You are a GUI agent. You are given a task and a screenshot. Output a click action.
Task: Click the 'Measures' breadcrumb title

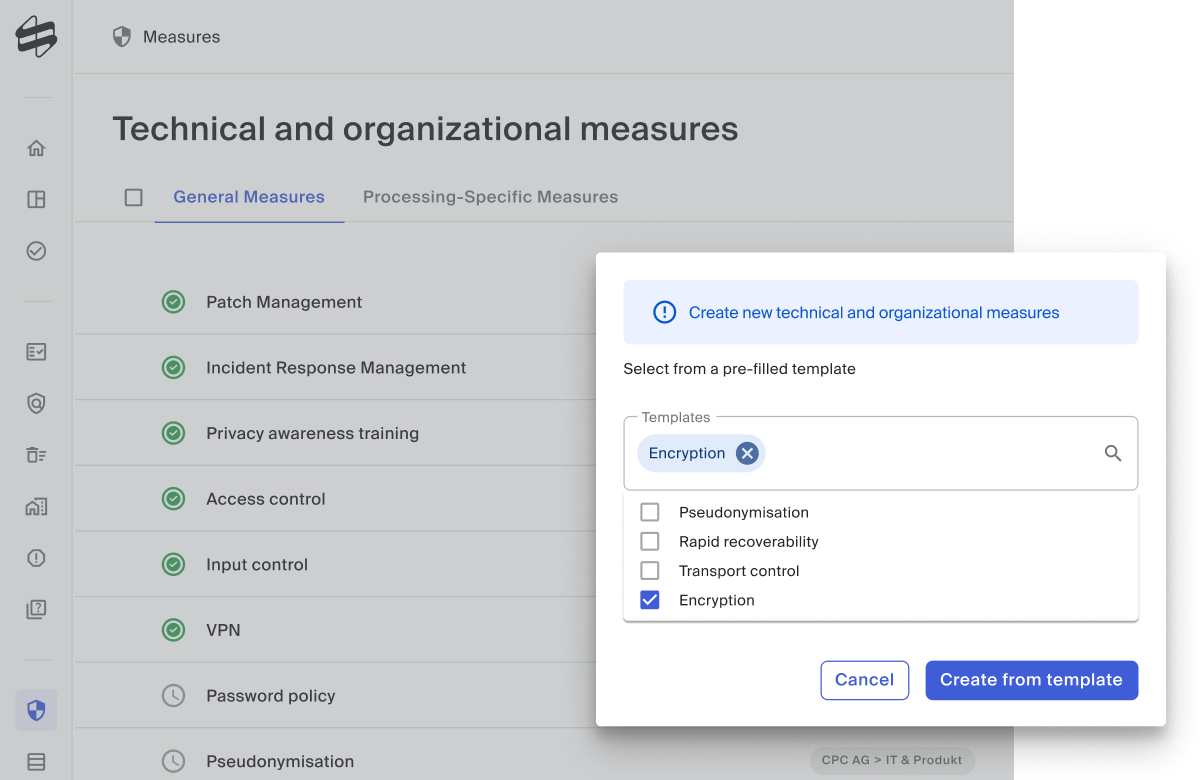181,37
